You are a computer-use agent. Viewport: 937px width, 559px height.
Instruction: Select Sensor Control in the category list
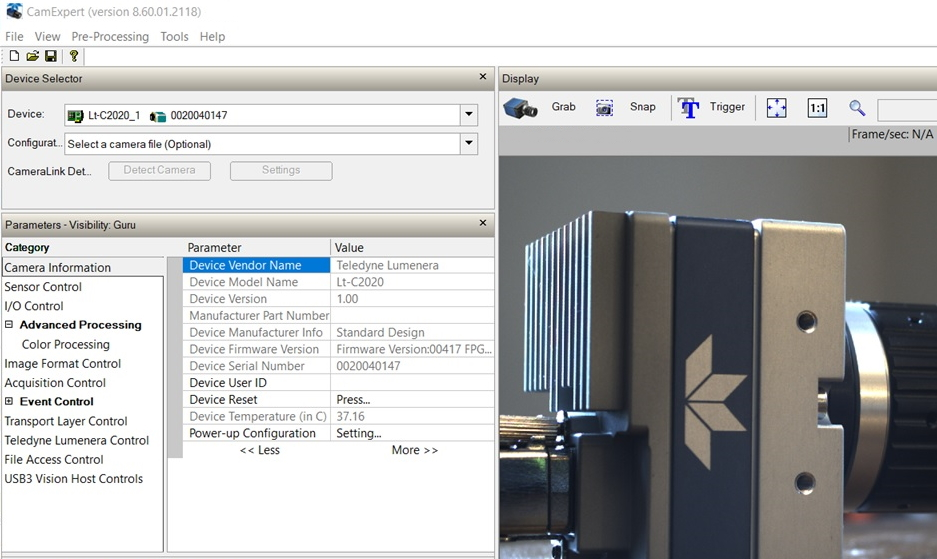43,287
